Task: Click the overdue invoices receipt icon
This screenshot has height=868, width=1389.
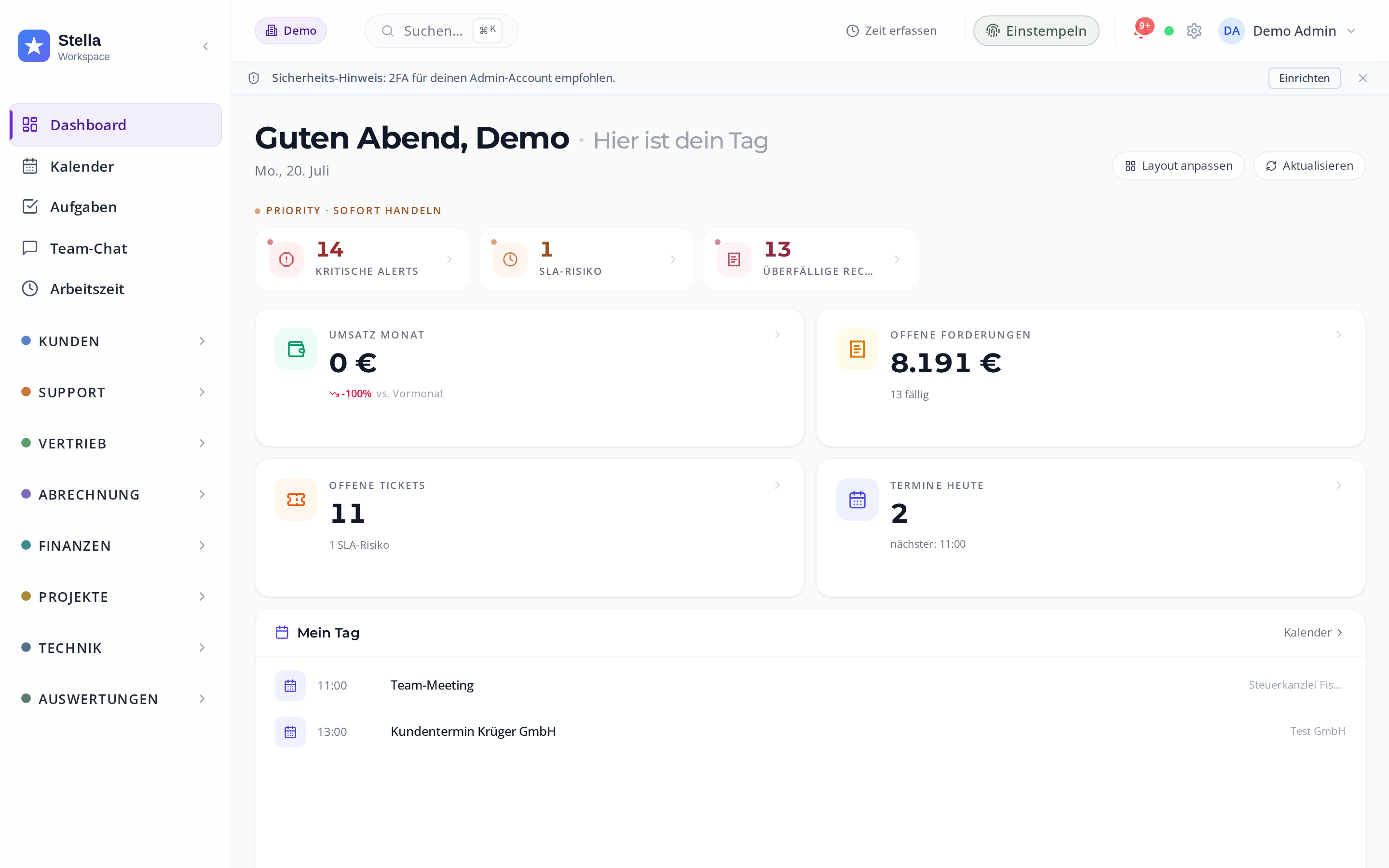Action: (734, 259)
